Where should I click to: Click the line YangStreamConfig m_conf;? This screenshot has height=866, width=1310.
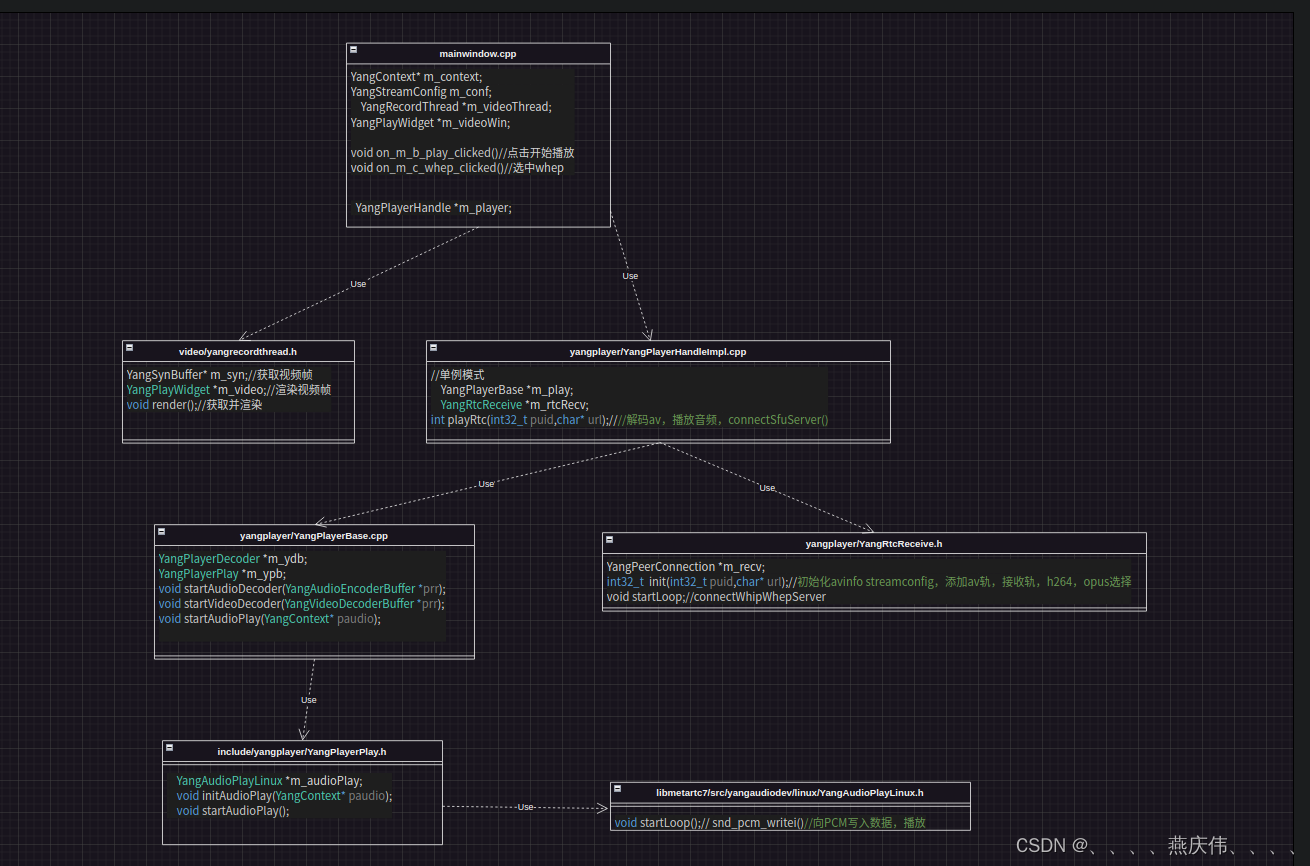(421, 92)
